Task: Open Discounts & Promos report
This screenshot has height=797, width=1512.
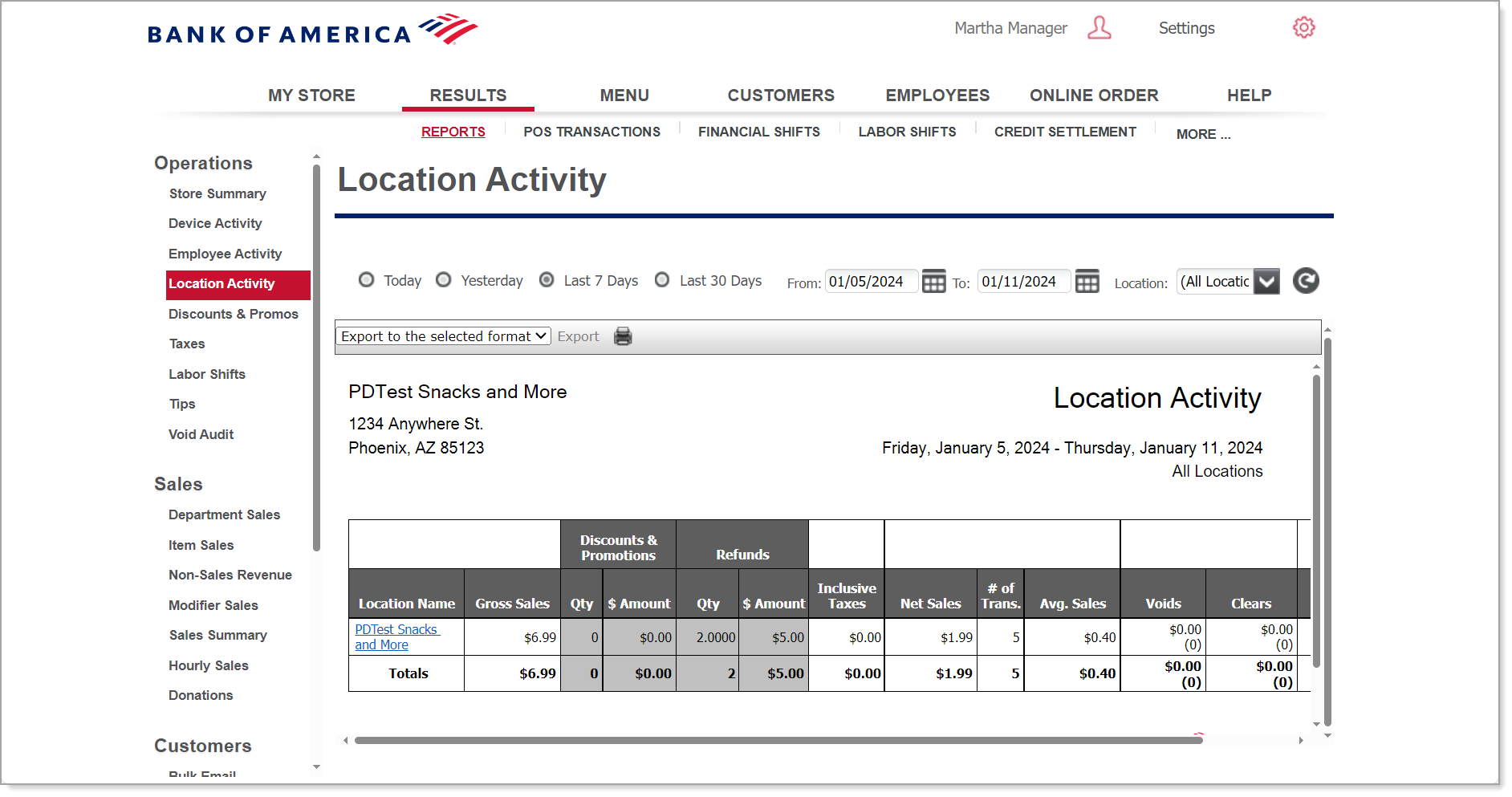Action: coord(233,314)
